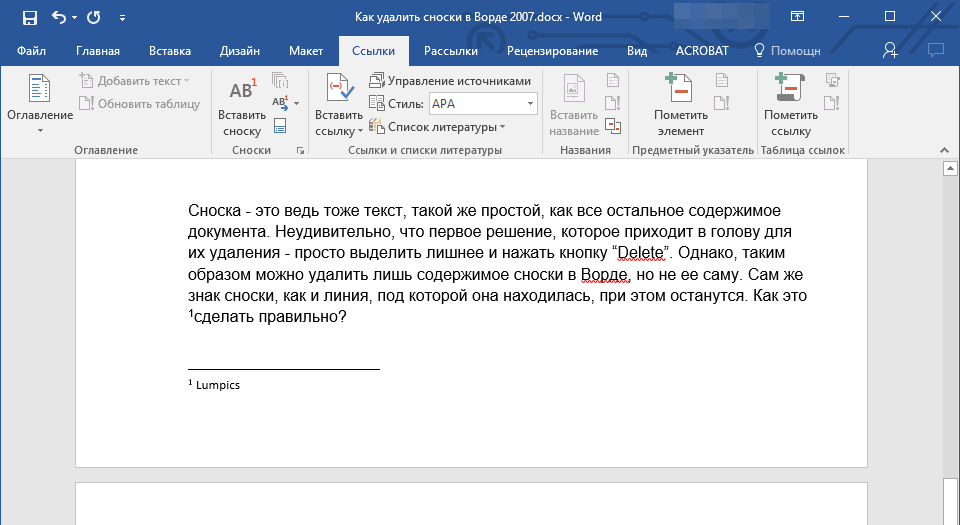Click Пометить элемент index icon
The height and width of the screenshot is (525, 960).
coord(680,107)
